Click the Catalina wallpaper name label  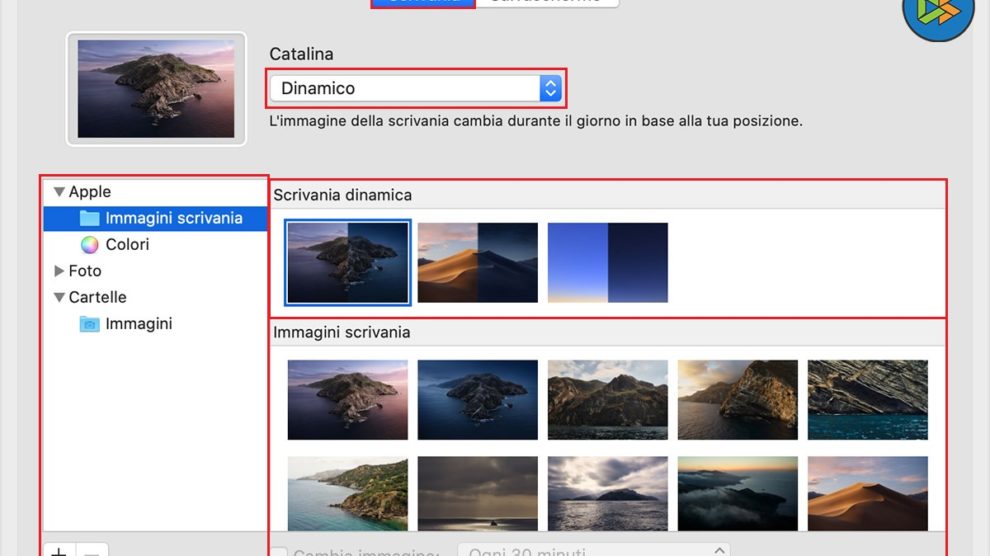301,54
